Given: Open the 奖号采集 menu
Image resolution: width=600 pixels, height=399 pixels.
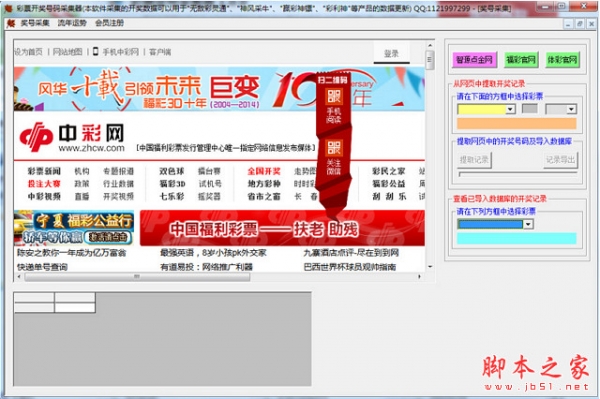Looking at the screenshot, I should pyautogui.click(x=35, y=23).
